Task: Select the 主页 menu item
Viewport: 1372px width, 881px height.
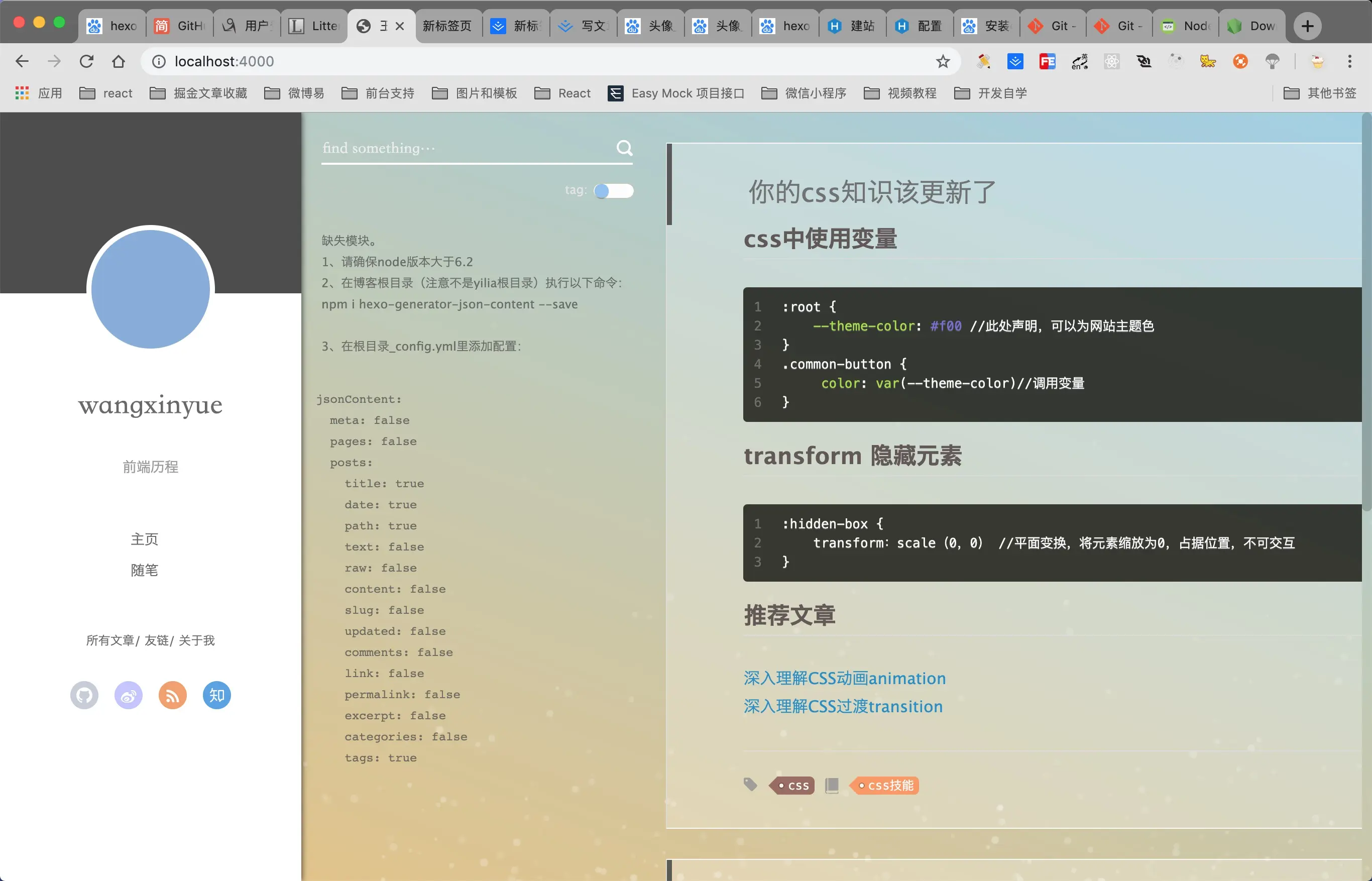Action: point(144,539)
